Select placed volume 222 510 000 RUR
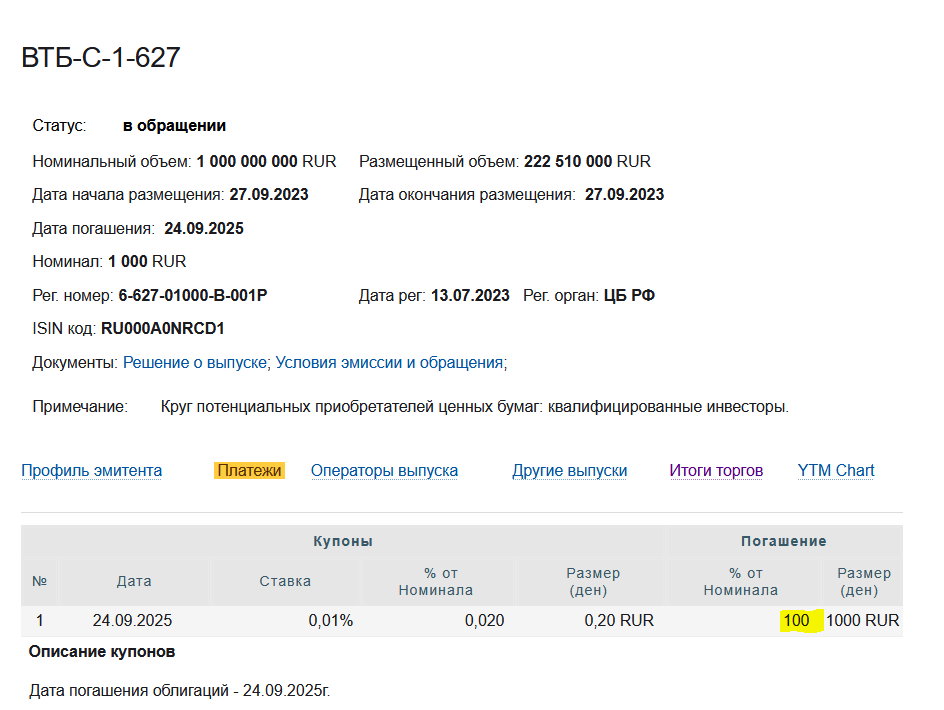The width and height of the screenshot is (944, 710). [x=587, y=161]
